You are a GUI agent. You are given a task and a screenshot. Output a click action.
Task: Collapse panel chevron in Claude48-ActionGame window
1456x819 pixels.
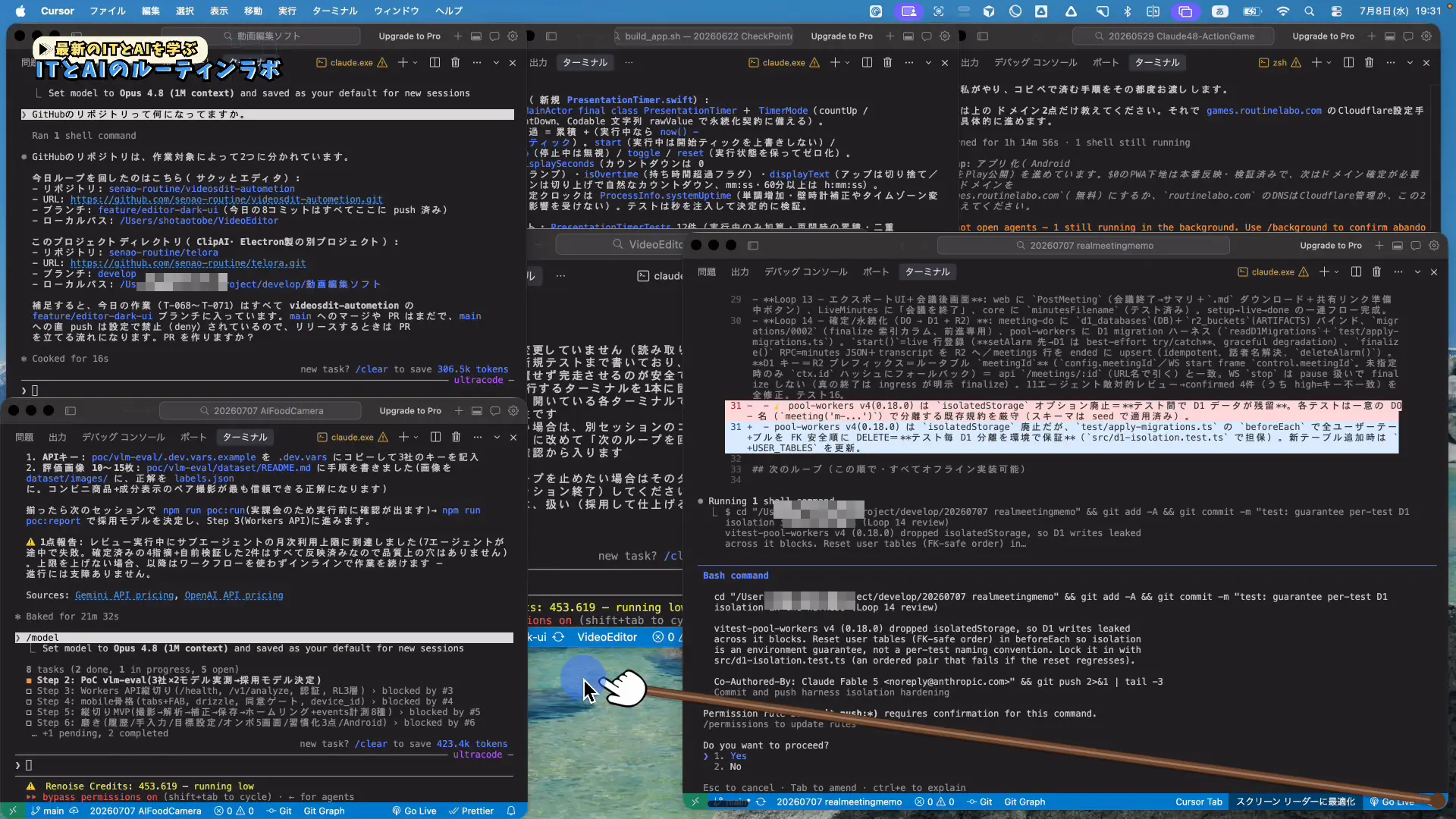tap(1410, 62)
